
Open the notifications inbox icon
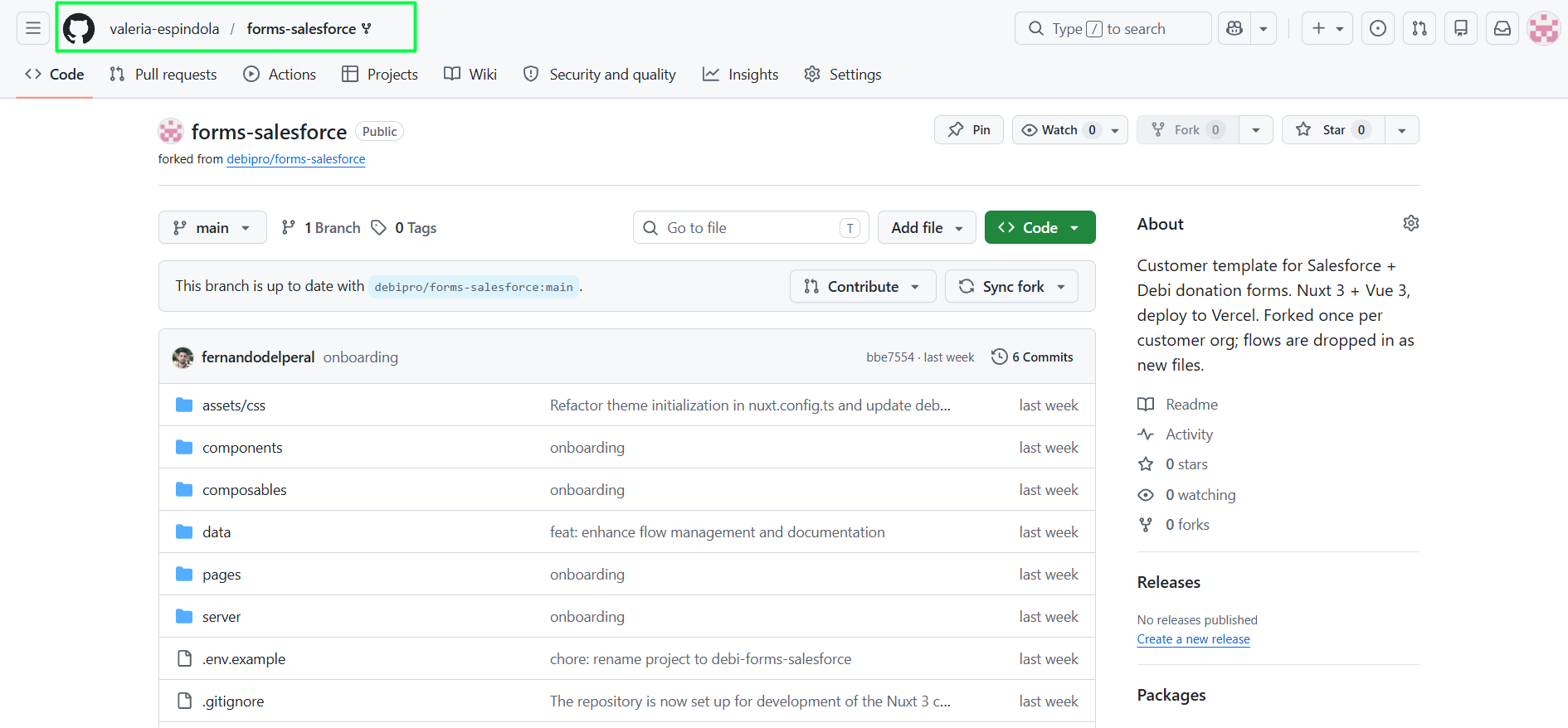1502,28
